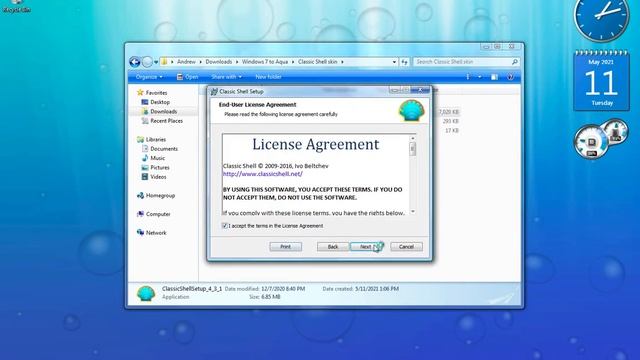Screen dimensions: 640x360
Task: Select Homegroup in navigation pane
Action: [160, 196]
